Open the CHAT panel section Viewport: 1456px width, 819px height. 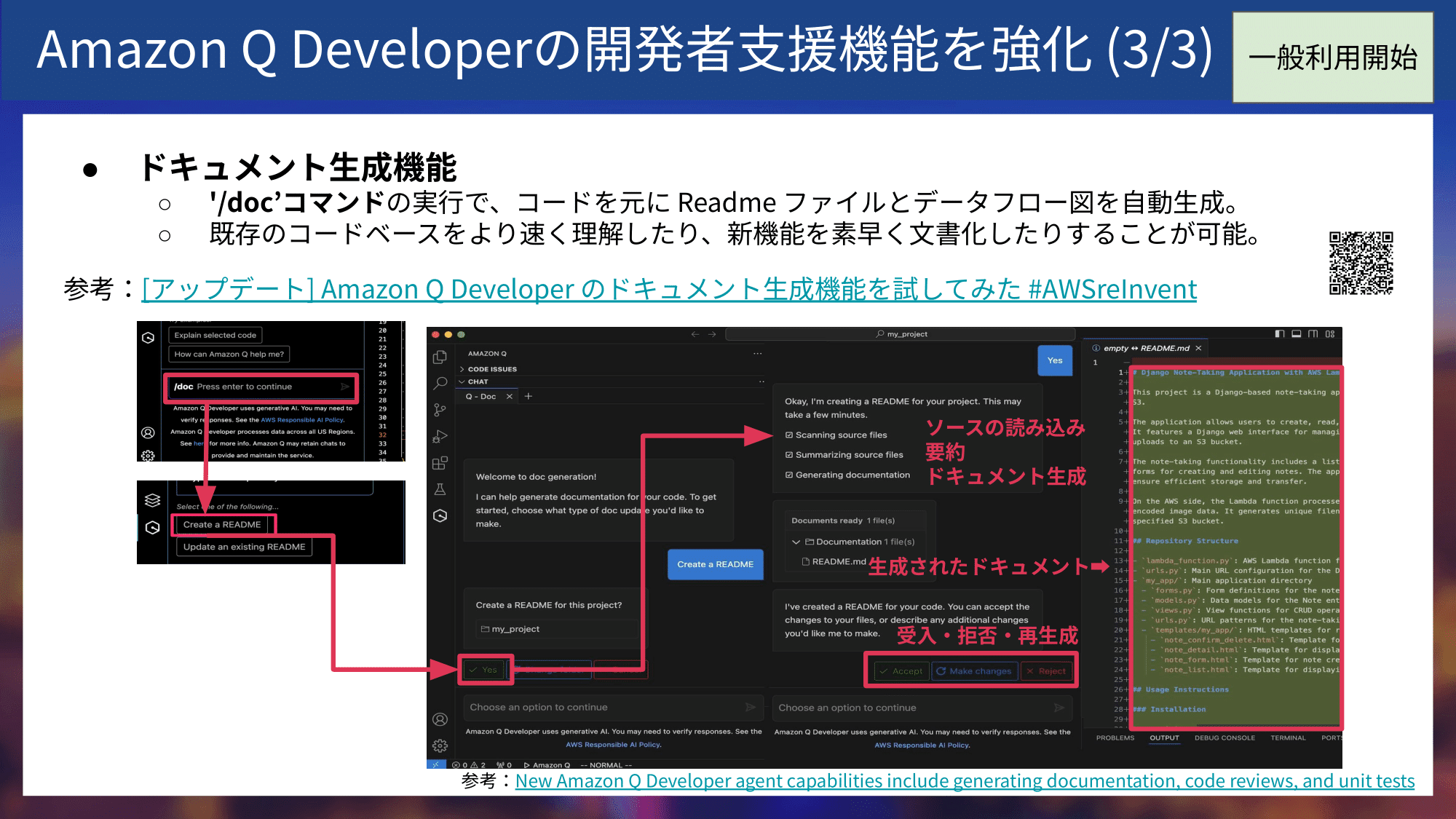tap(479, 382)
